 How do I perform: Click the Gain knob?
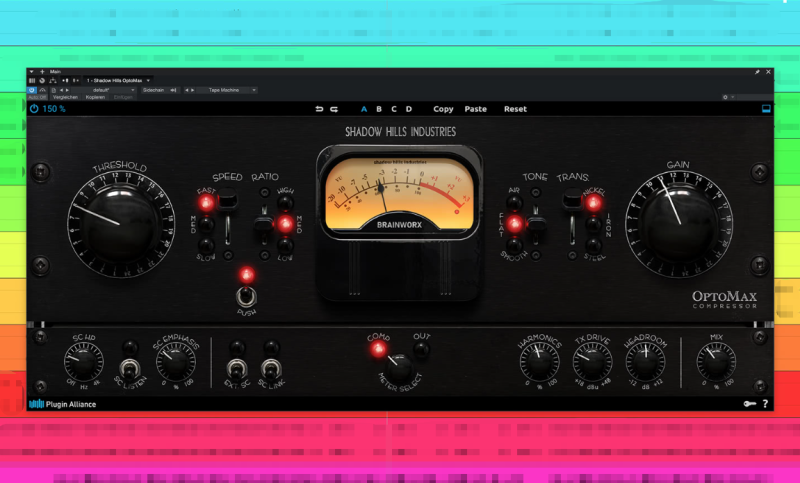679,224
